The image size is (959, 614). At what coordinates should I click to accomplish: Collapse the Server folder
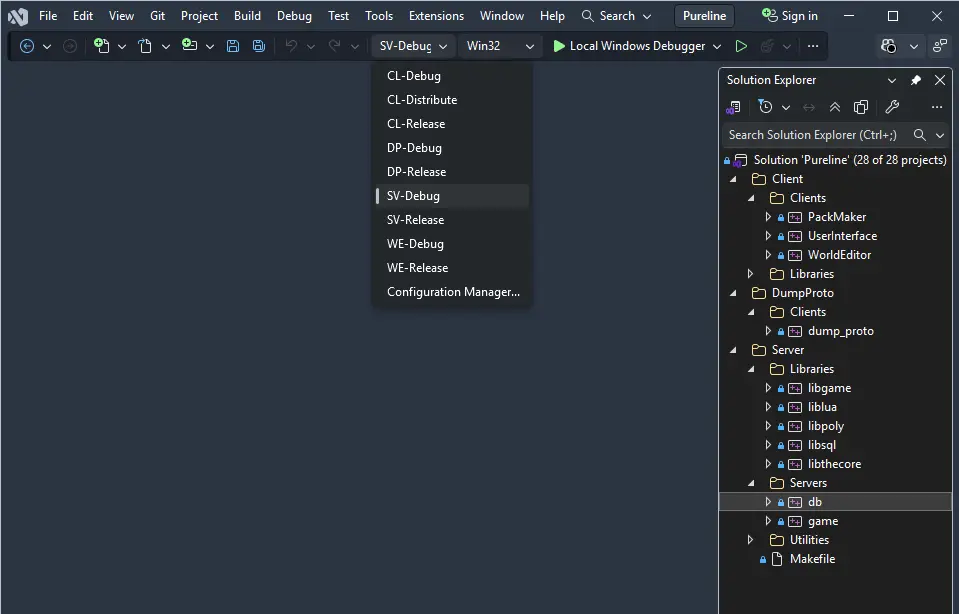coord(733,350)
